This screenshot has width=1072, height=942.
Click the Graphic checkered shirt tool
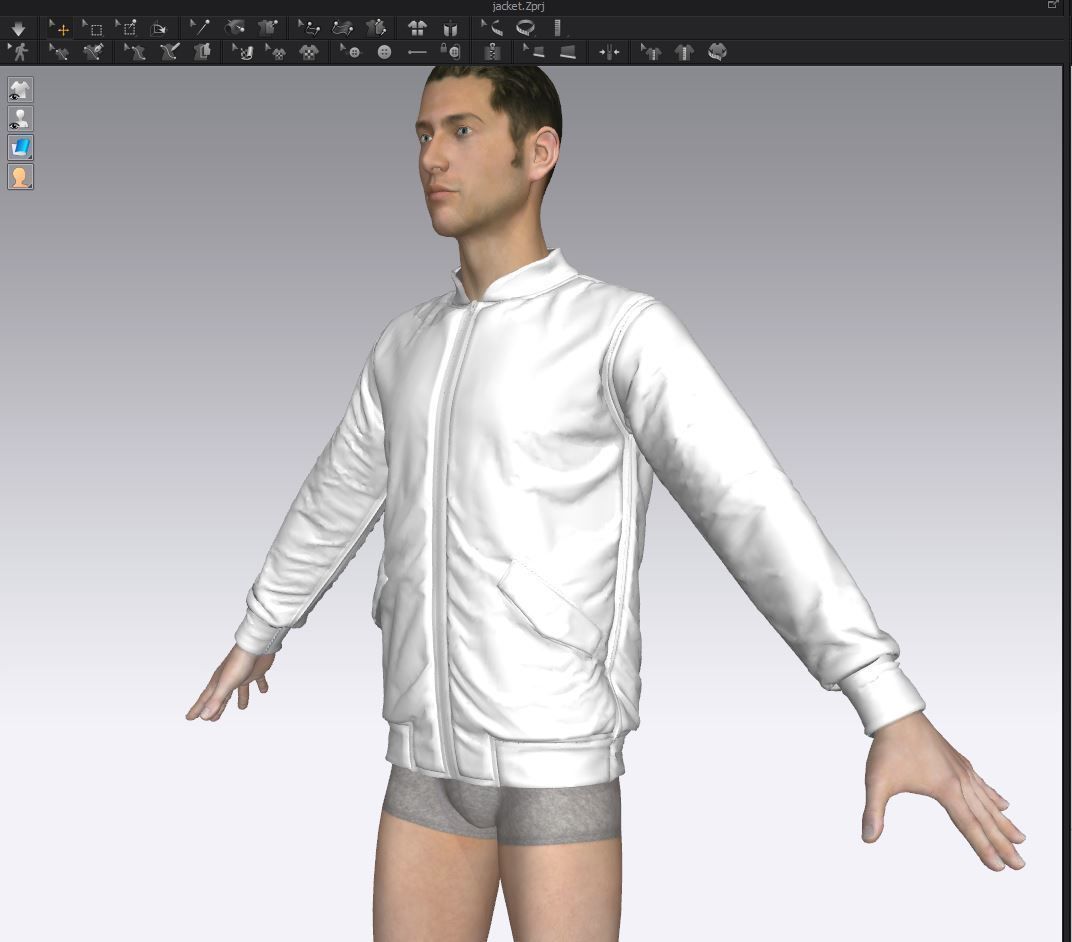(309, 52)
